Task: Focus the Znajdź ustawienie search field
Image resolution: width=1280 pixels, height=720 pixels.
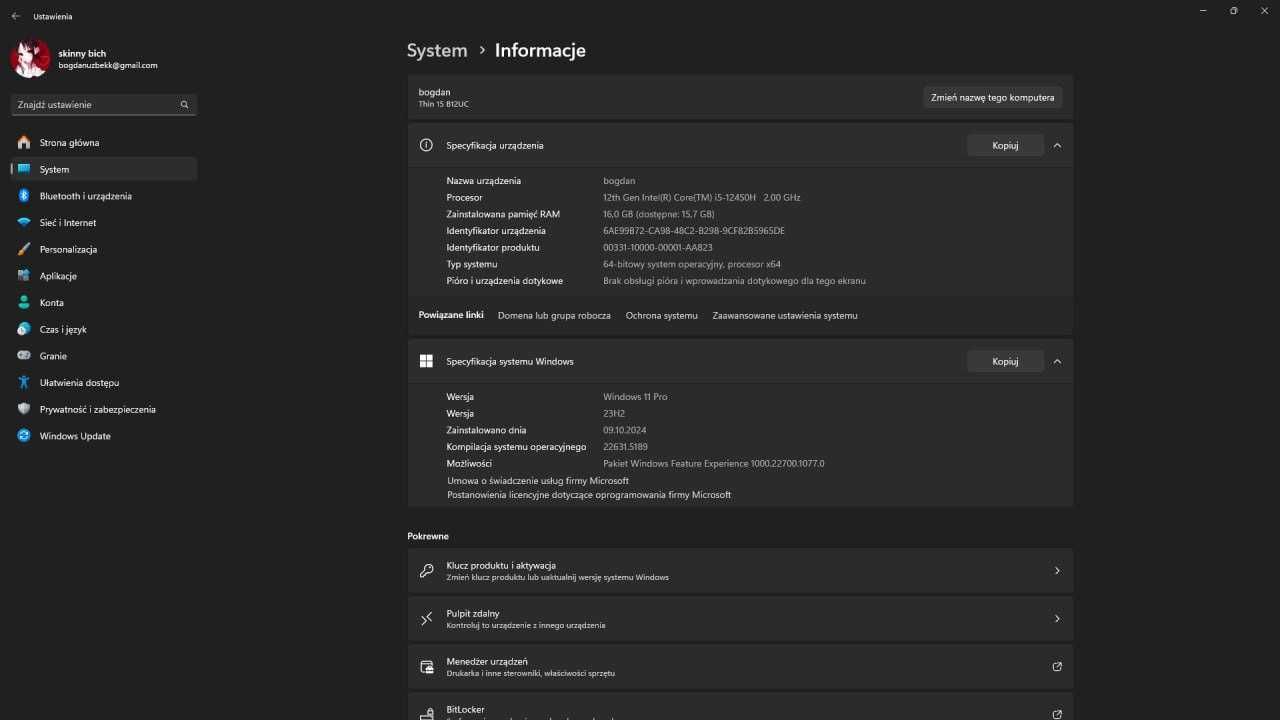Action: coord(104,104)
